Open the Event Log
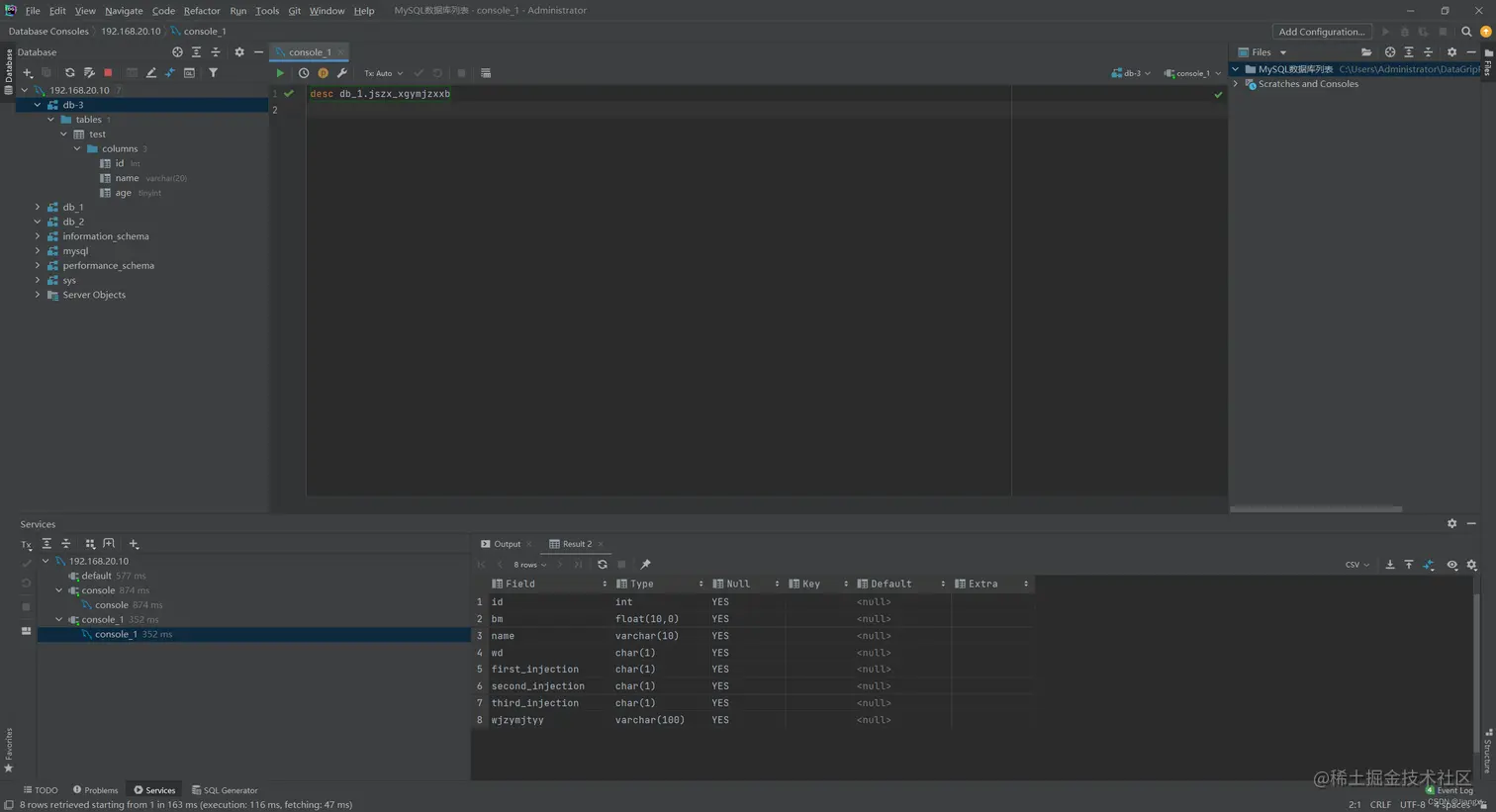The image size is (1496, 812). click(1449, 790)
